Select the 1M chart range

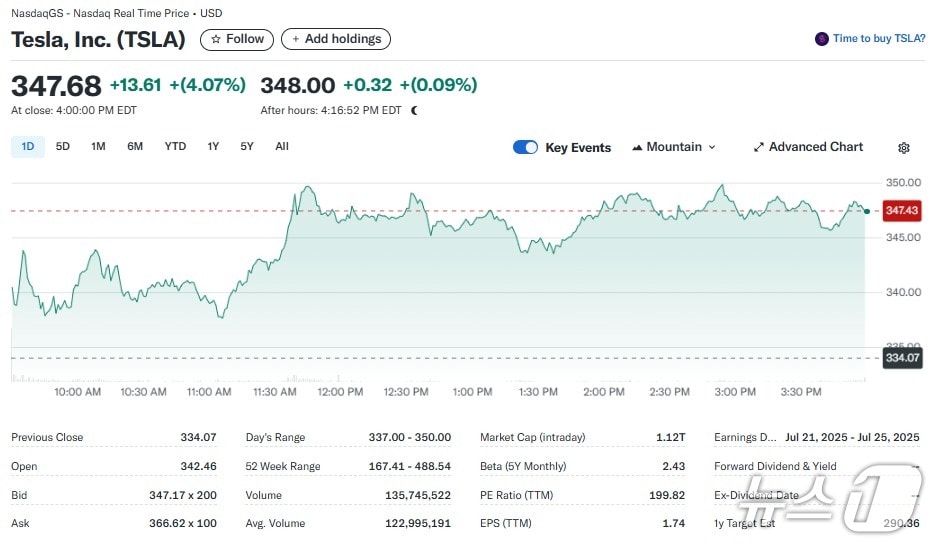pos(98,147)
